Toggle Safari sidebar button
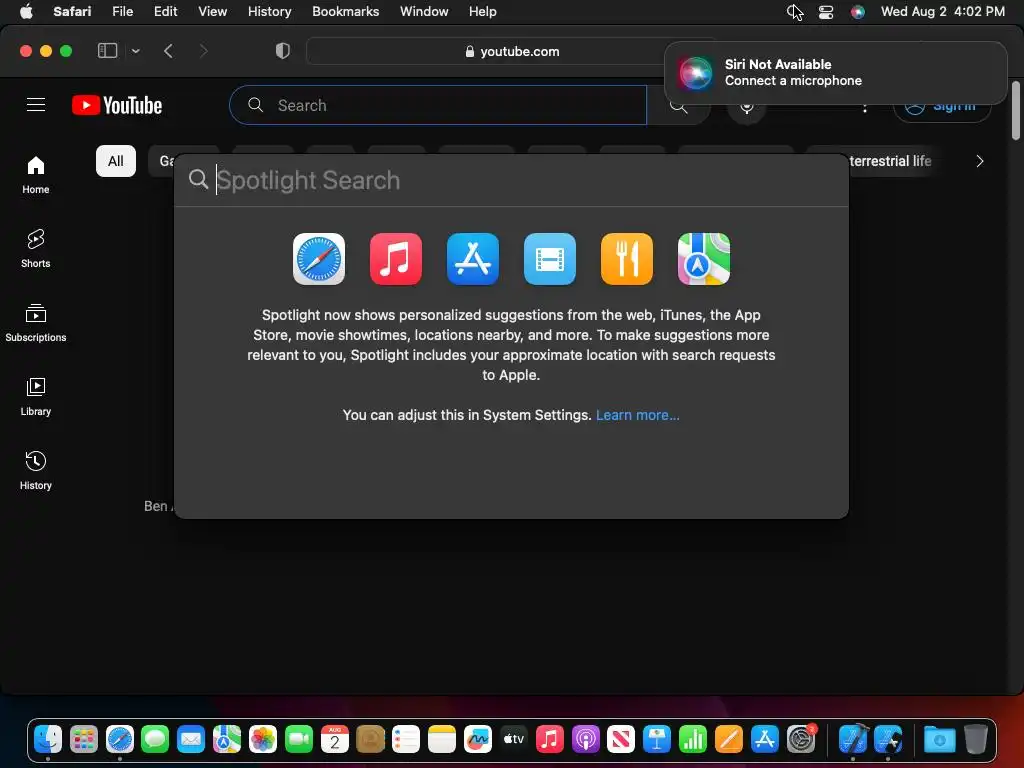1024x768 pixels. (x=107, y=51)
